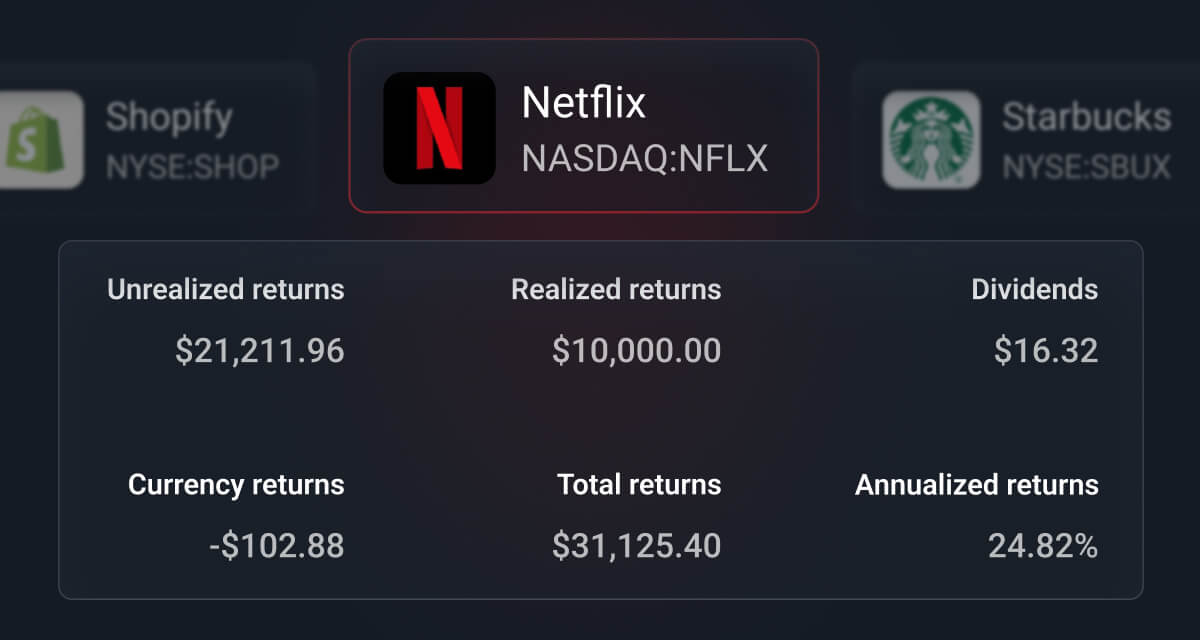
Task: Select the $31,125.40 total returns value
Action: click(636, 546)
